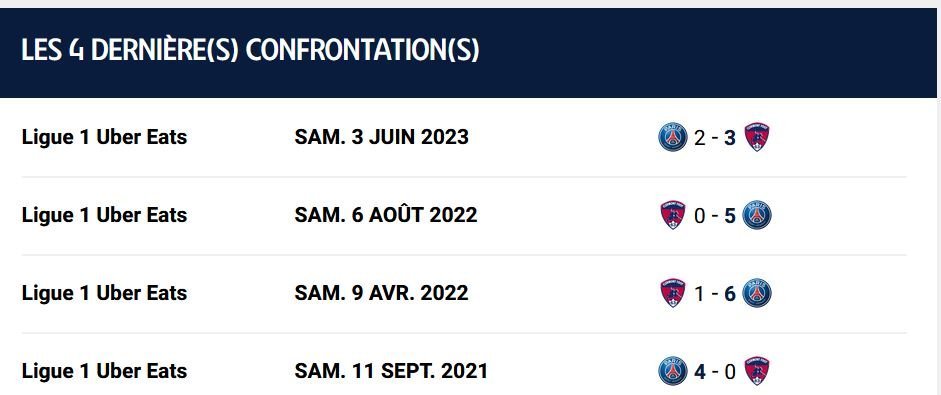Click PSG logo in 11 Sept 2021 match
This screenshot has height=395, width=941.
click(x=672, y=371)
